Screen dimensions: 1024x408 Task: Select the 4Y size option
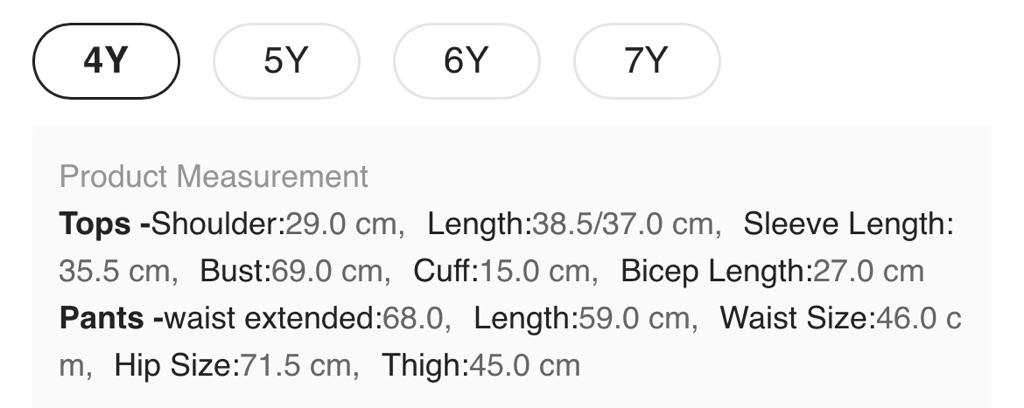click(106, 61)
